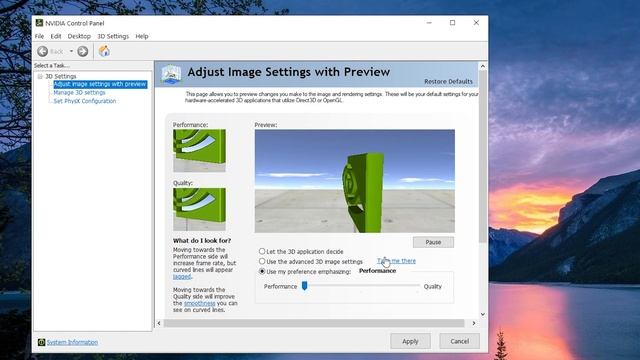Close the NVIDIA Control Panel window
Viewport: 640px width, 360px height.
(x=476, y=23)
